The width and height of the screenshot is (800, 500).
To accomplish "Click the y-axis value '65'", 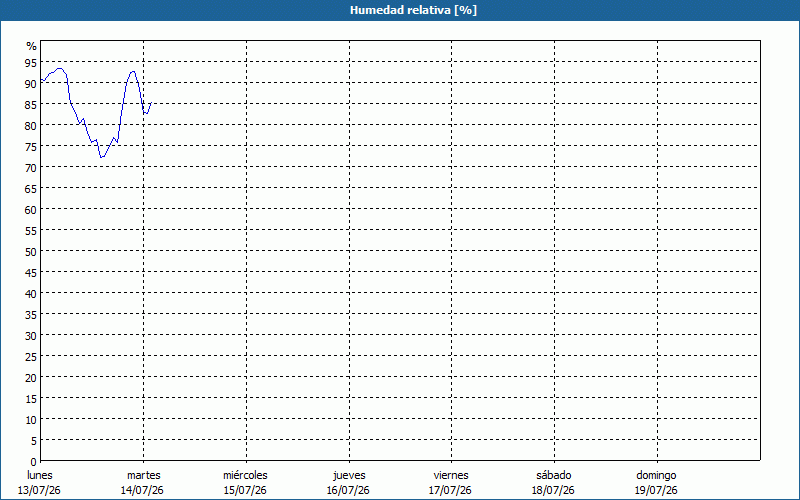I will [x=31, y=189].
